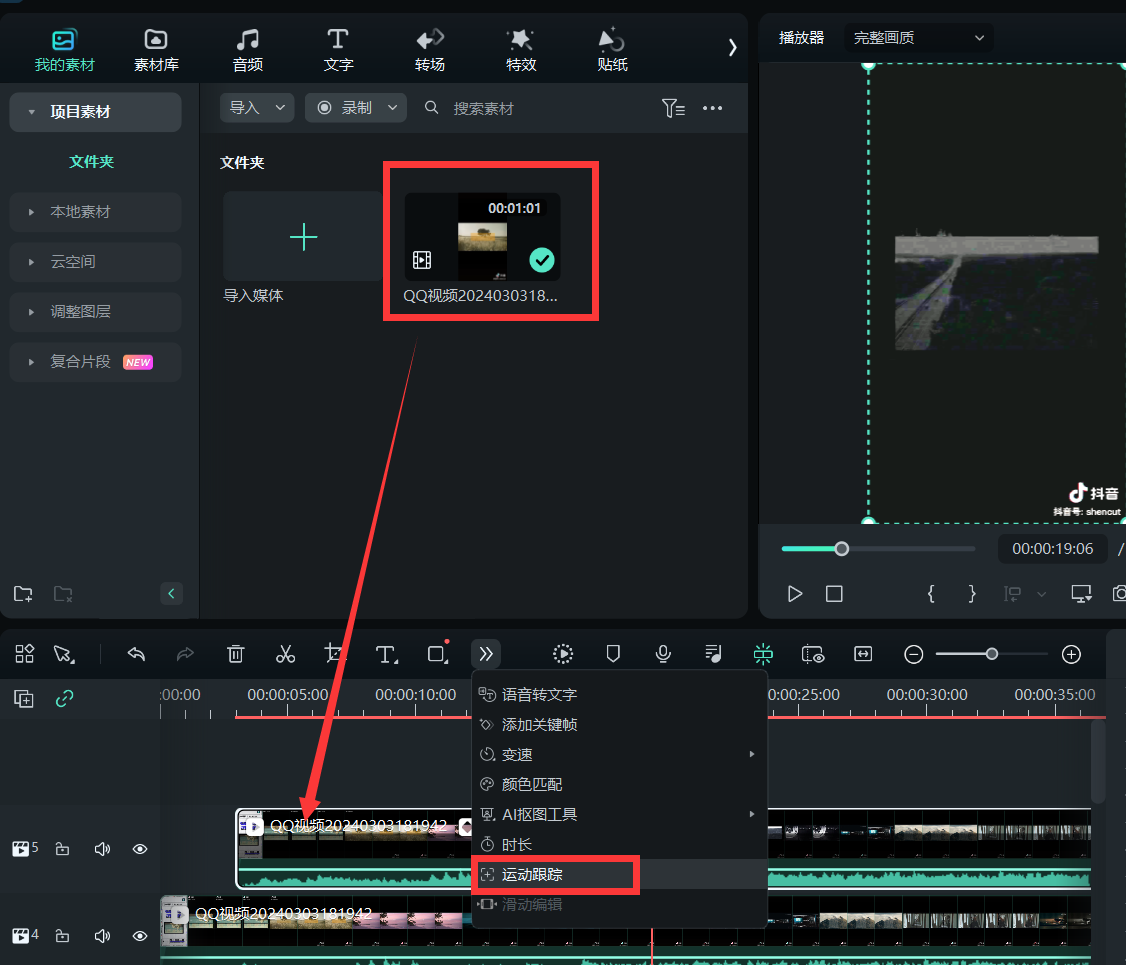Image resolution: width=1126 pixels, height=965 pixels.
Task: Switch to the 转场 transitions tab
Action: (x=430, y=50)
